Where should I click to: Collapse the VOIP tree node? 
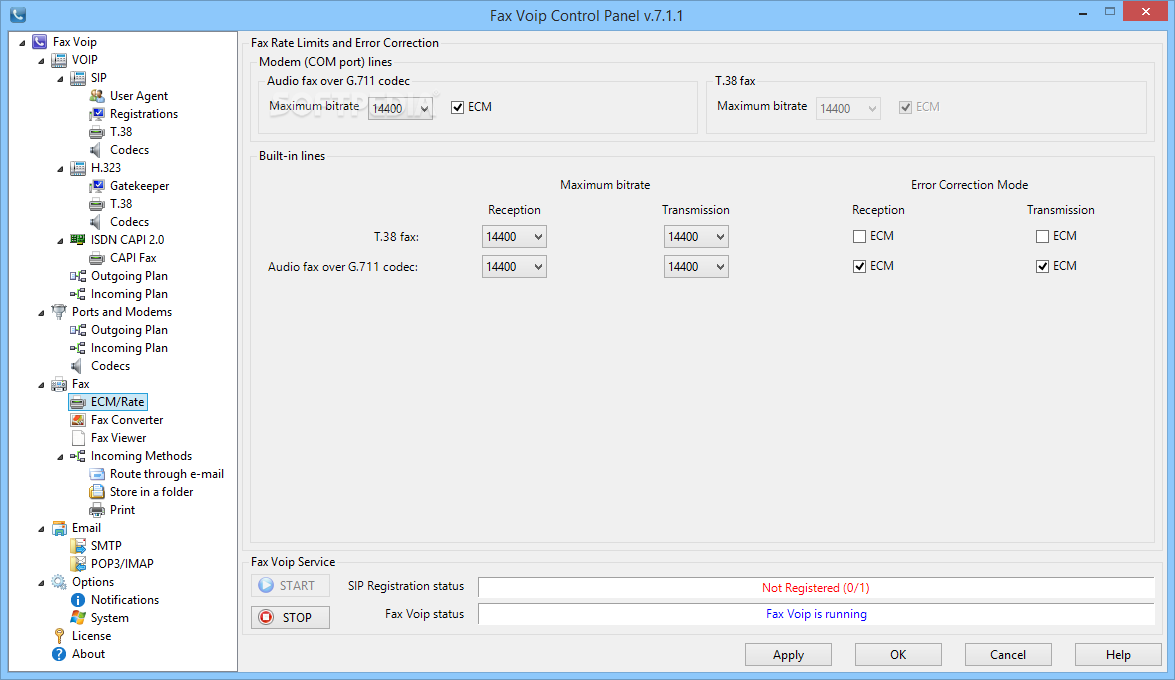(x=41, y=61)
